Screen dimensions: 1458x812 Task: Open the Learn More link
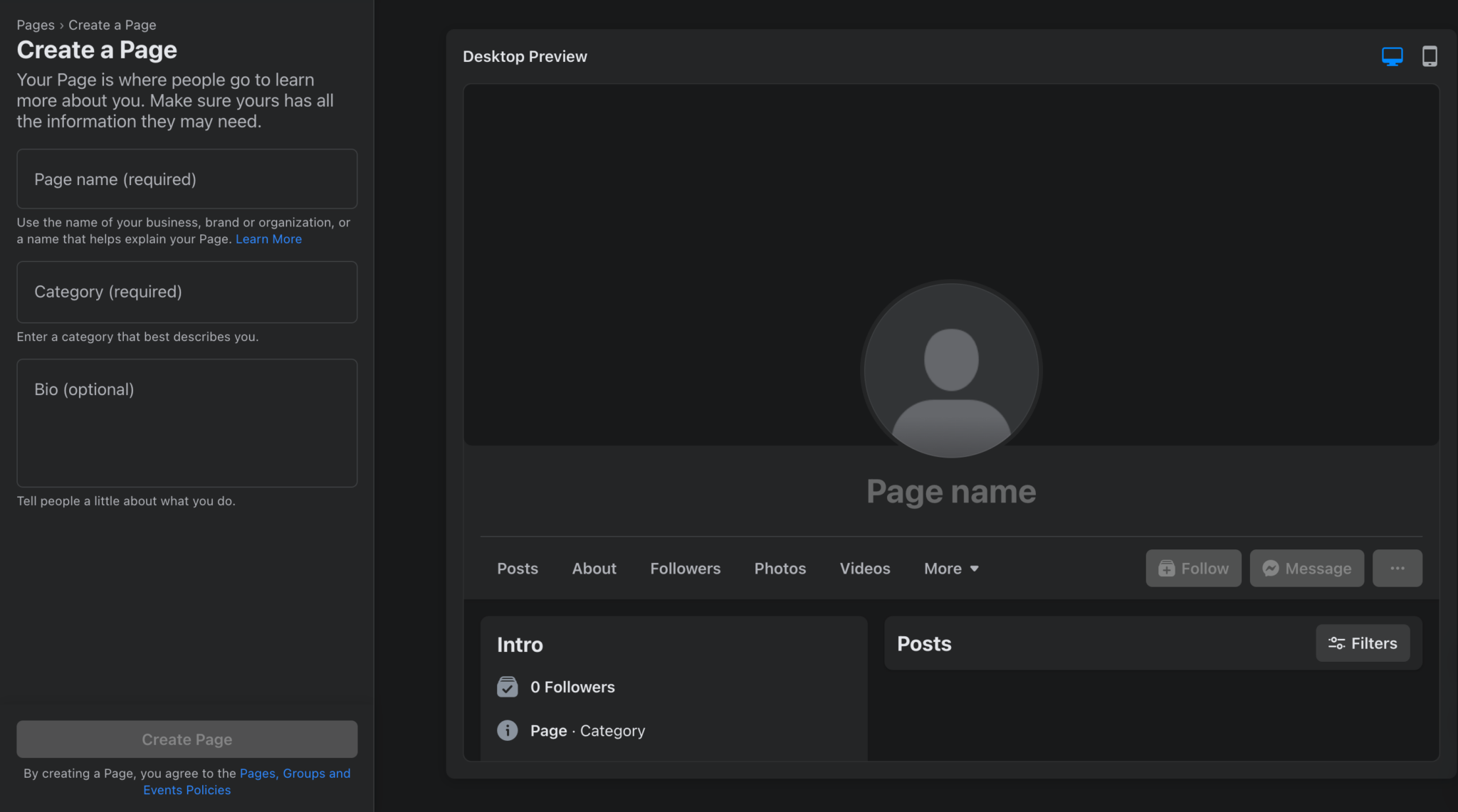pos(268,238)
